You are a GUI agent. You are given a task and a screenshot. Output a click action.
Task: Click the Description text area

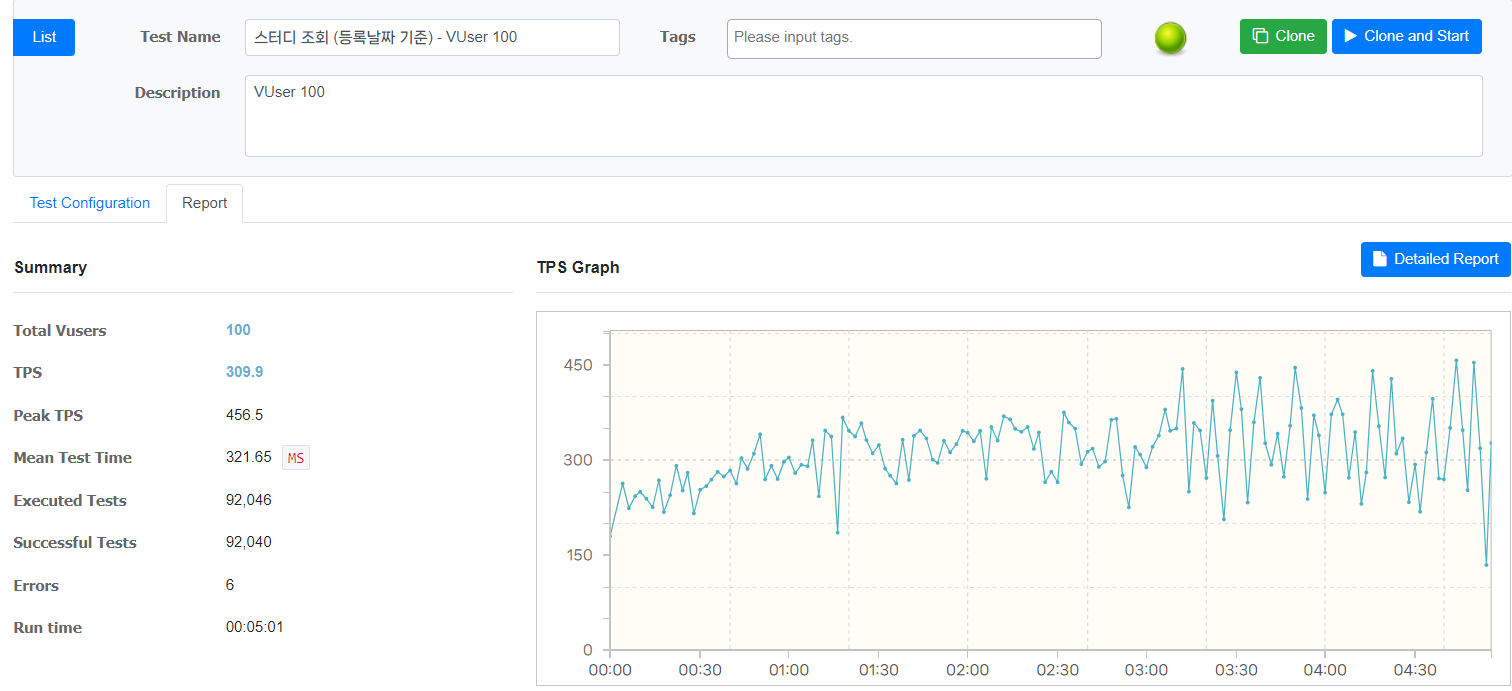point(863,116)
